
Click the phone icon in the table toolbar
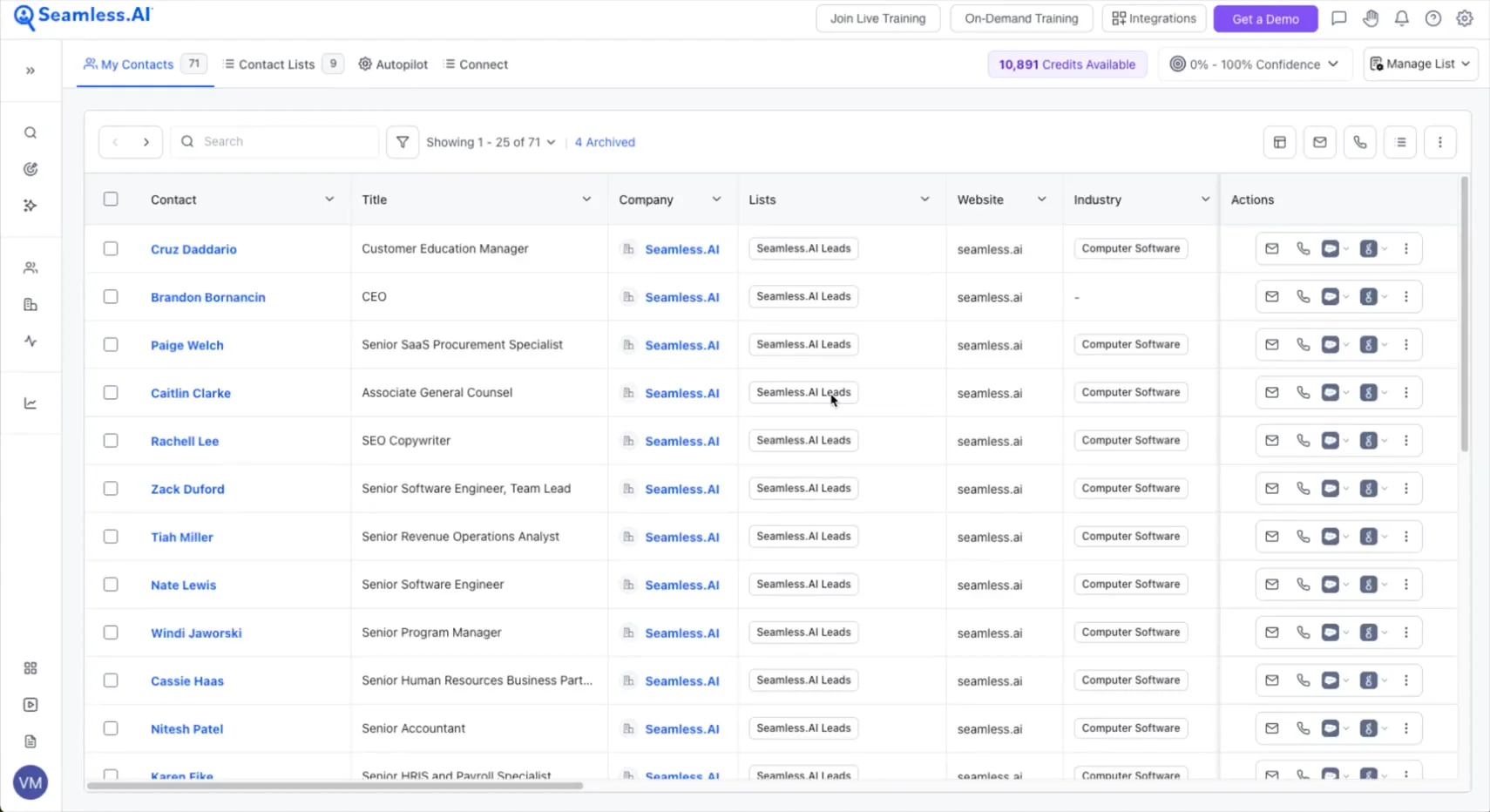[1359, 141]
